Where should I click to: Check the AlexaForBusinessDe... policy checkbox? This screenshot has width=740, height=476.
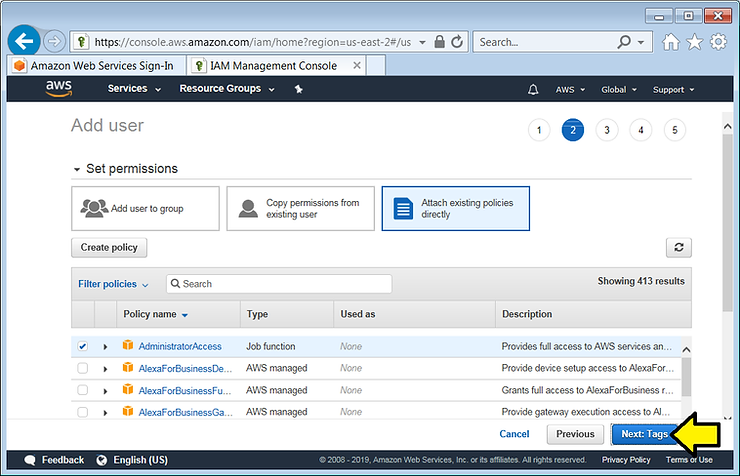83,369
